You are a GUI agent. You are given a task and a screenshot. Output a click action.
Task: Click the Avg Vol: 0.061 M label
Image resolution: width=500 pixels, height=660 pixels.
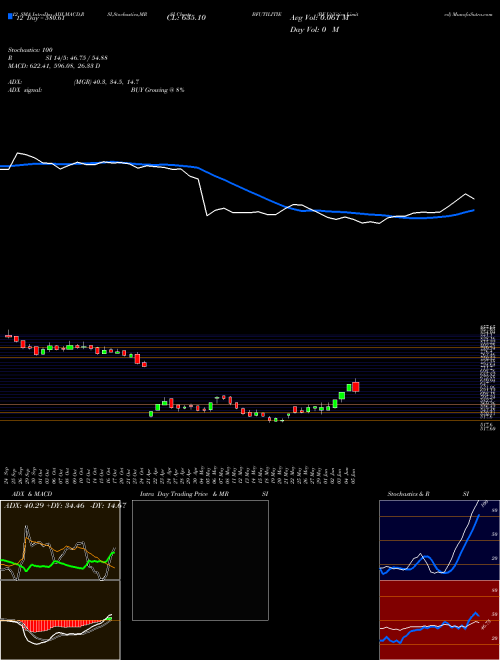(x=319, y=18)
